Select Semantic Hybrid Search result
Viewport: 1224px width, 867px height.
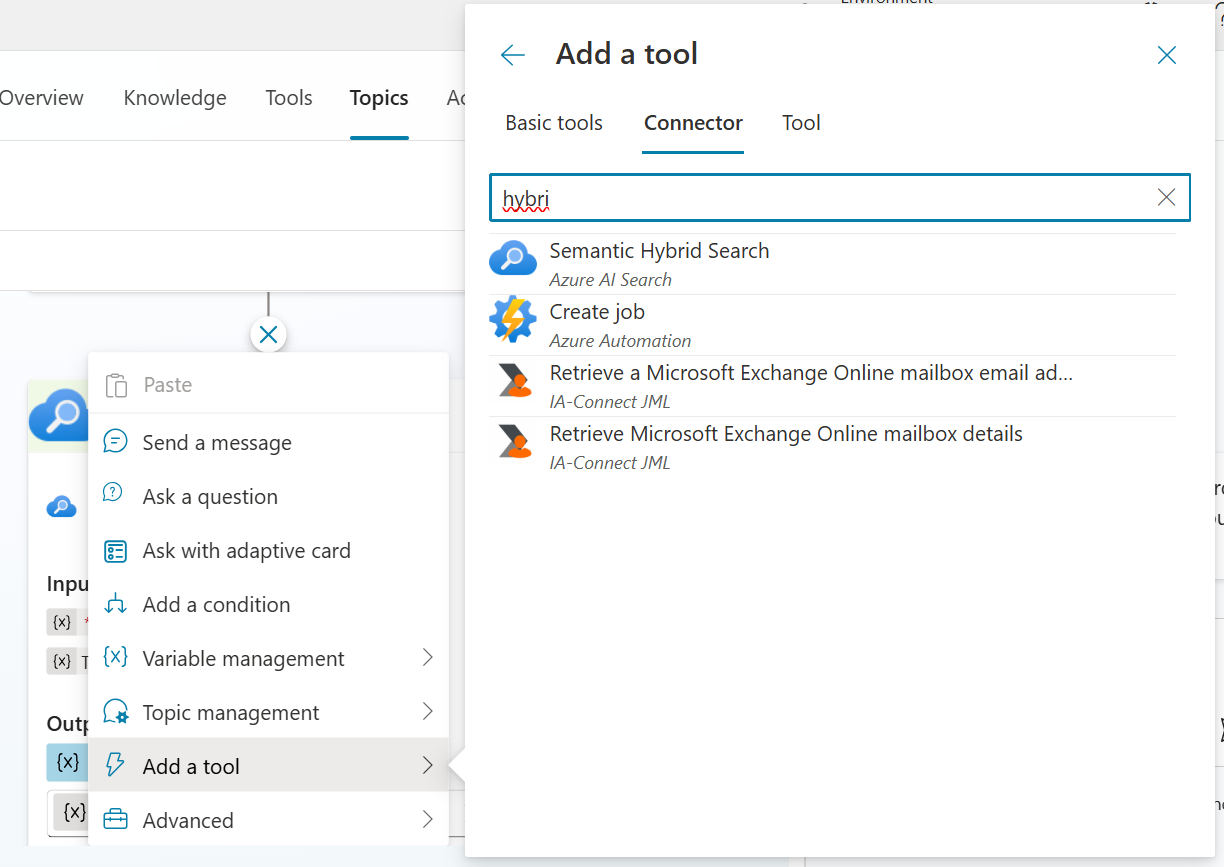832,264
